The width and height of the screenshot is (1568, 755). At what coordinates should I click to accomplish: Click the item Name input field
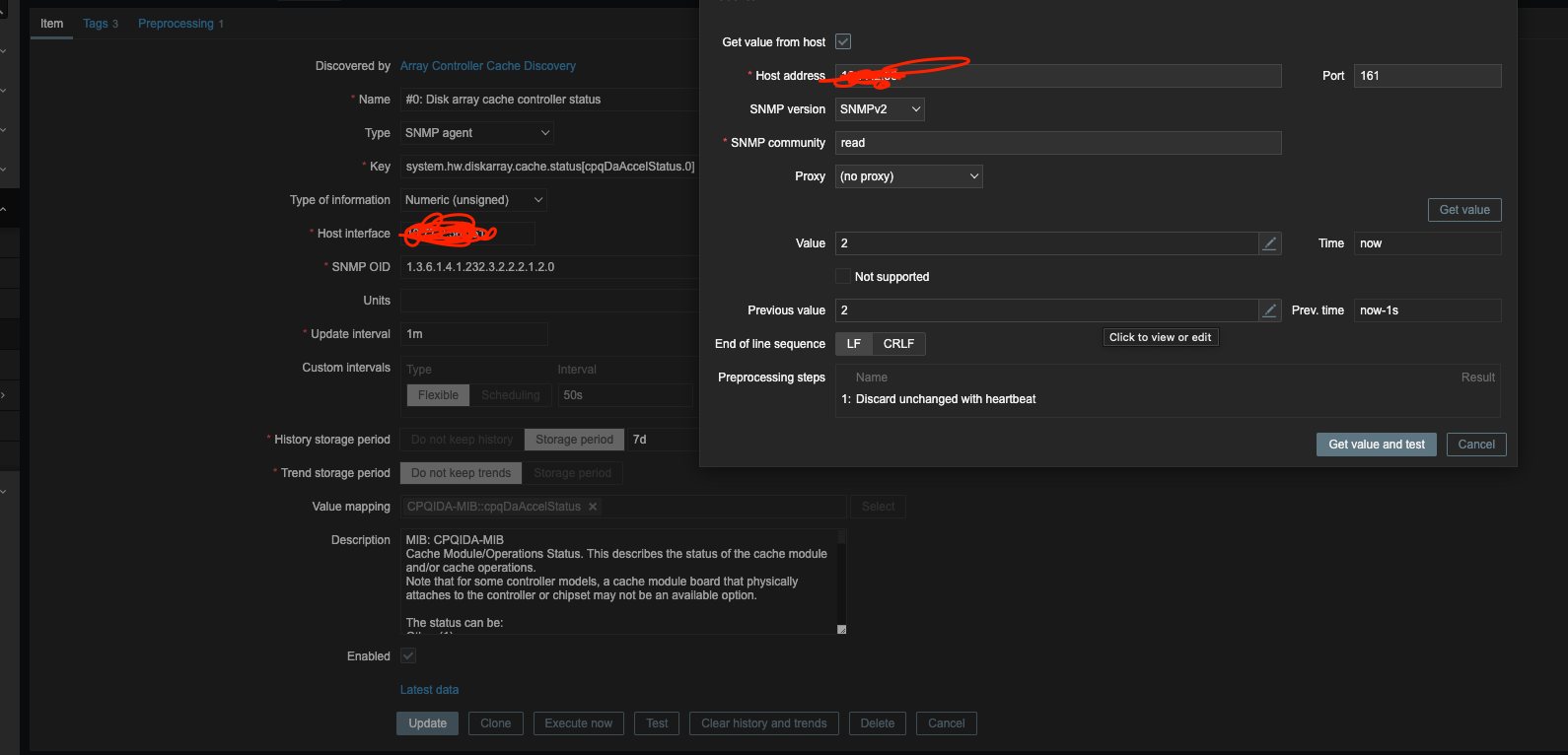point(550,100)
